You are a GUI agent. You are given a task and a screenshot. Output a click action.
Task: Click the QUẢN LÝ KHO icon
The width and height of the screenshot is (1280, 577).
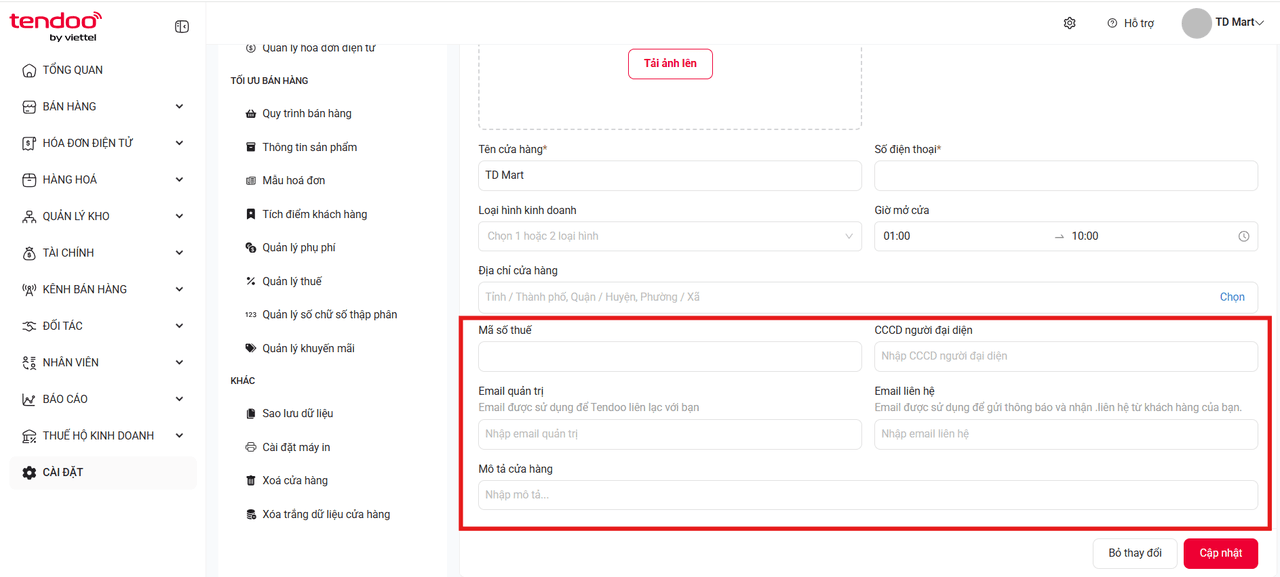(29, 216)
